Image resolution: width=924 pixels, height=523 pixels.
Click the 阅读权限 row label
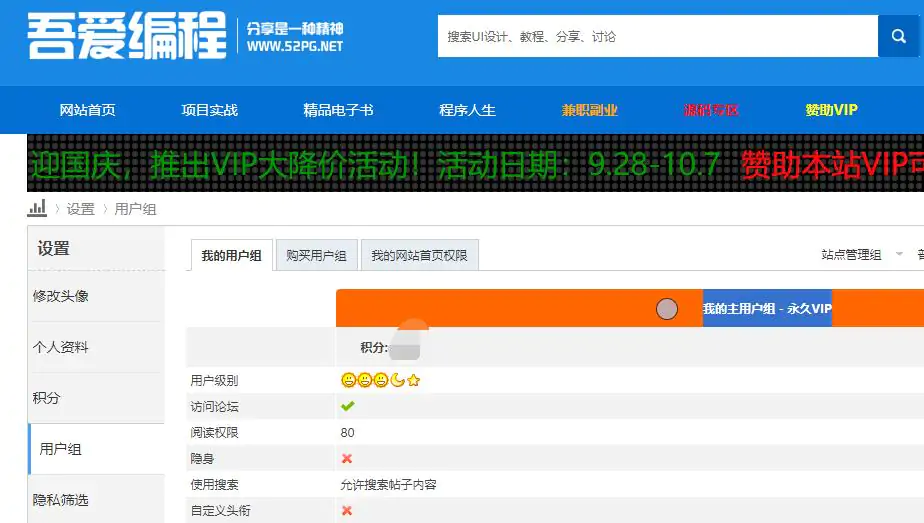(x=214, y=432)
